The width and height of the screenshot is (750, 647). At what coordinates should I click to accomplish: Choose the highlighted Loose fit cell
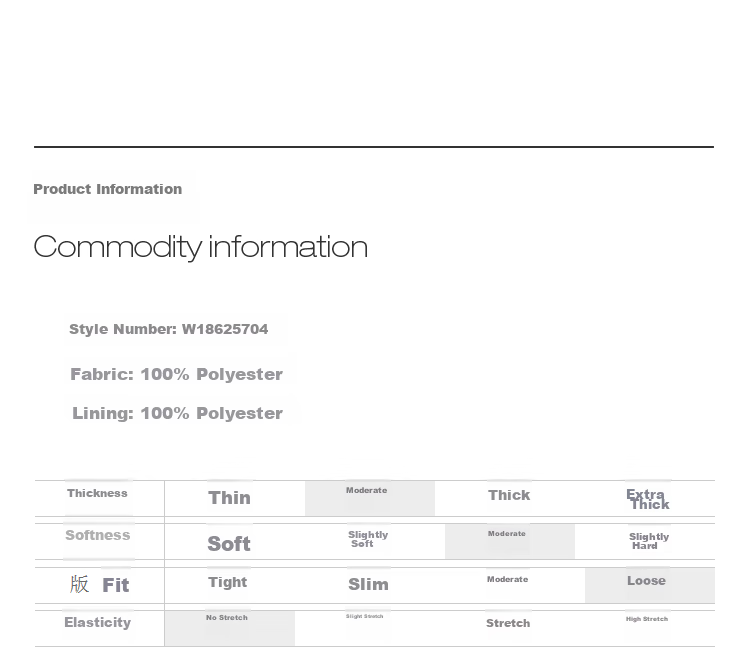[650, 585]
